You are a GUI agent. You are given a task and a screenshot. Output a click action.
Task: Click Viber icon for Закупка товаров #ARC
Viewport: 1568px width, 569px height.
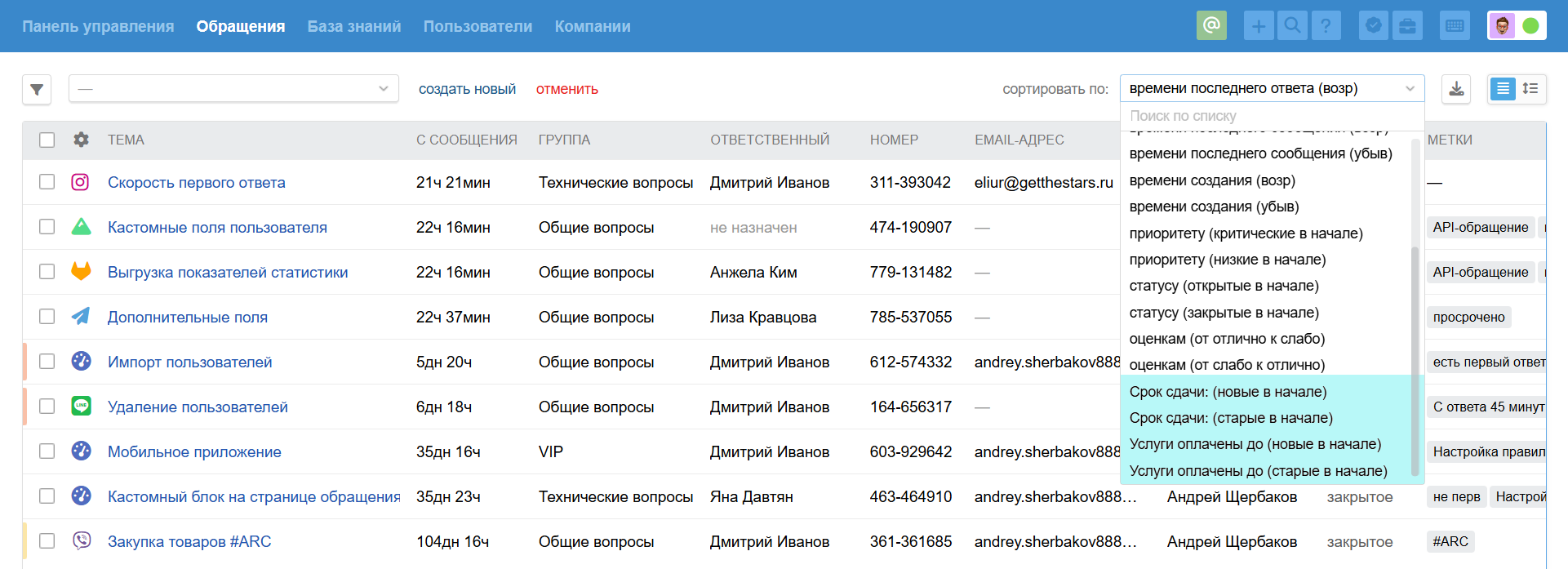click(x=81, y=540)
